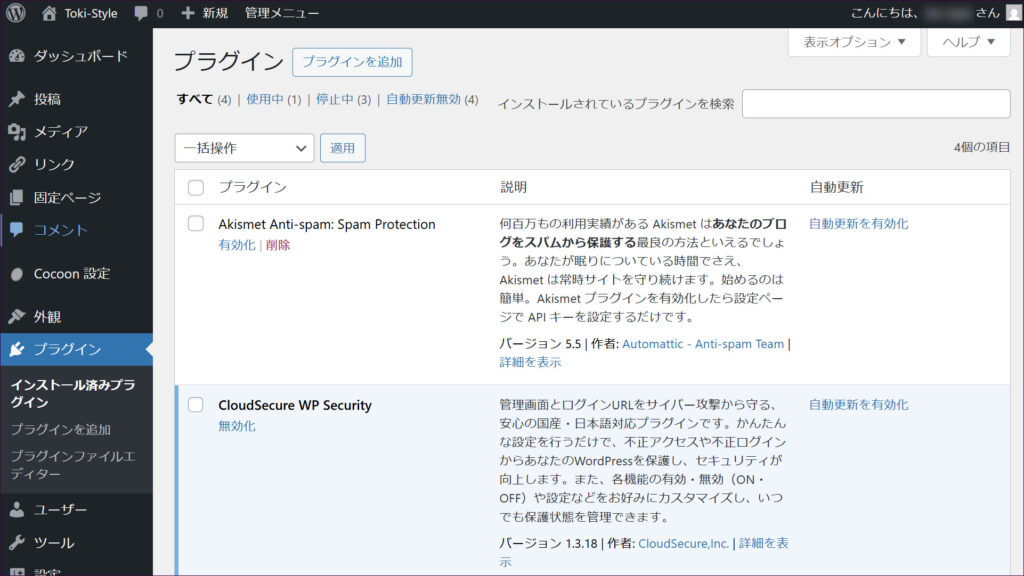Screen dimensions: 1024x576
Task: Click the プラグインを追加 button near heading
Action: [x=352, y=62]
